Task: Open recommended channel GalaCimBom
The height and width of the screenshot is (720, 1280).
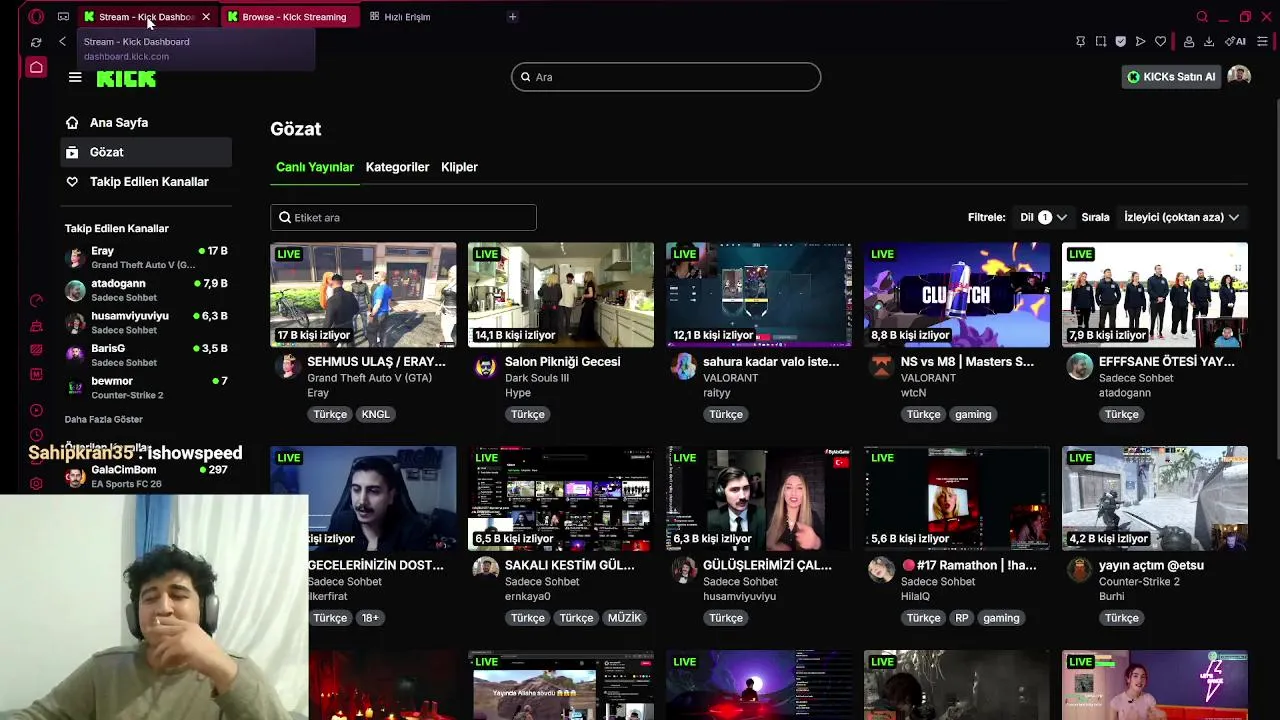Action: 146,476
